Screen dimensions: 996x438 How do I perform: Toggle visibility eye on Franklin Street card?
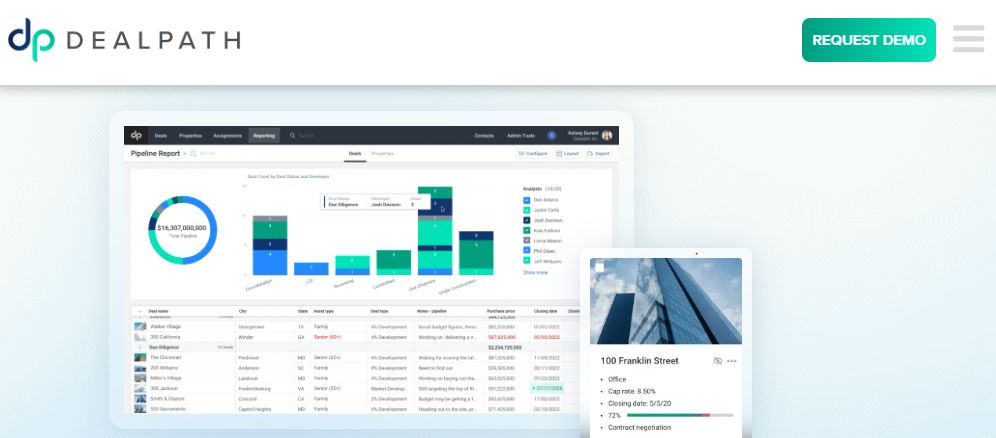coord(717,361)
